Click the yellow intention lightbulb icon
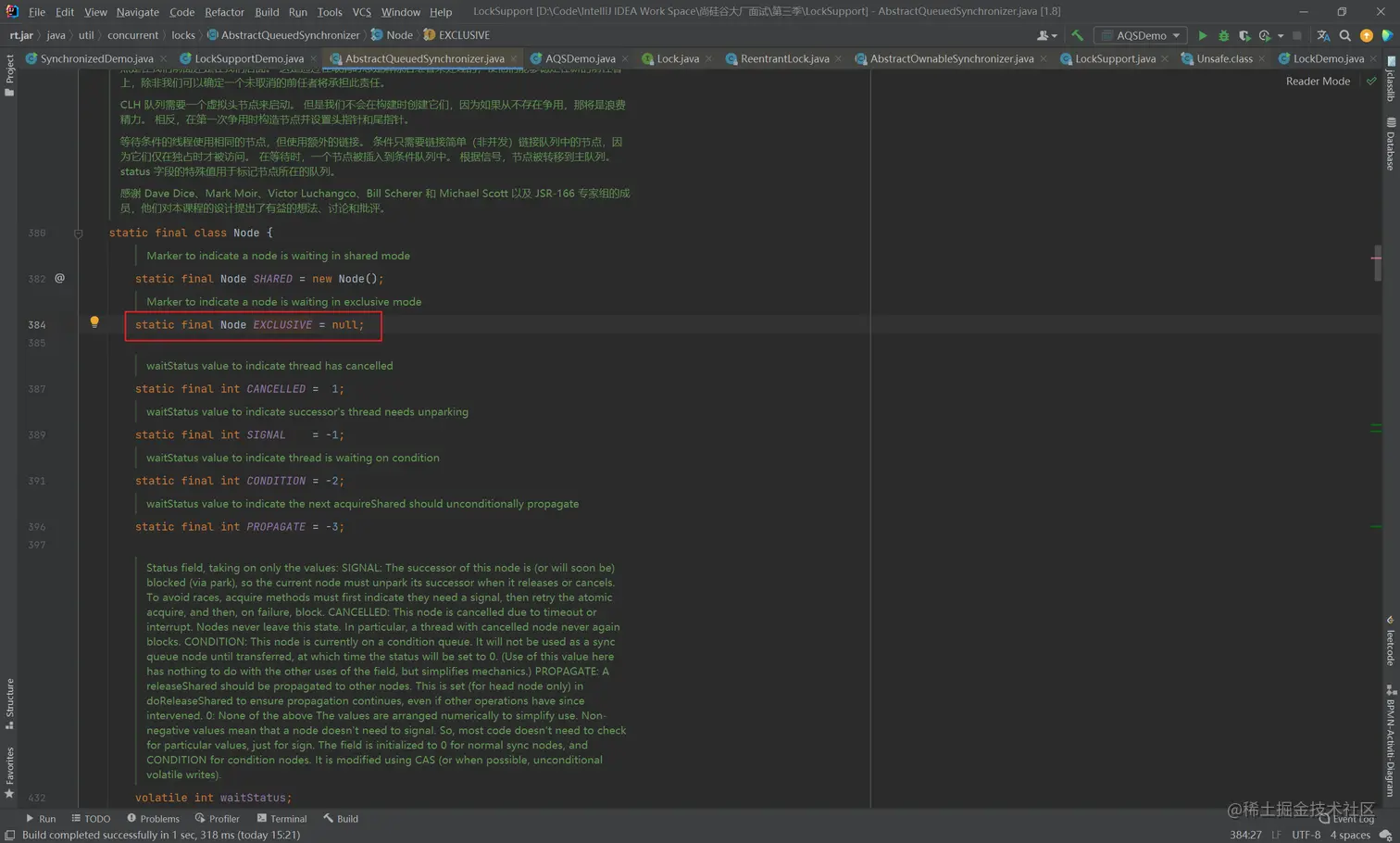This screenshot has width=1400, height=843. [94, 322]
